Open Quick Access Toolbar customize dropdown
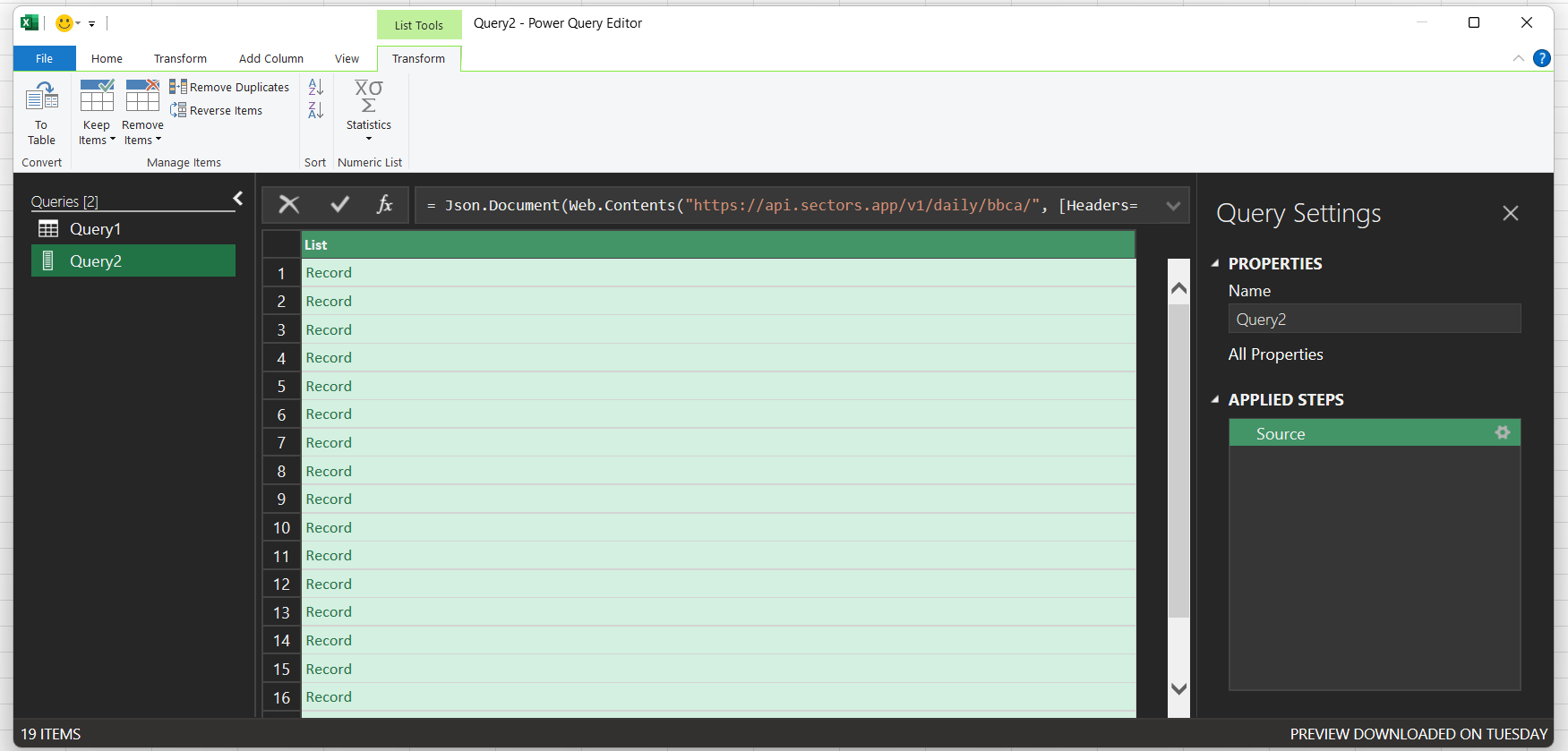Image resolution: width=1568 pixels, height=751 pixels. 92,24
